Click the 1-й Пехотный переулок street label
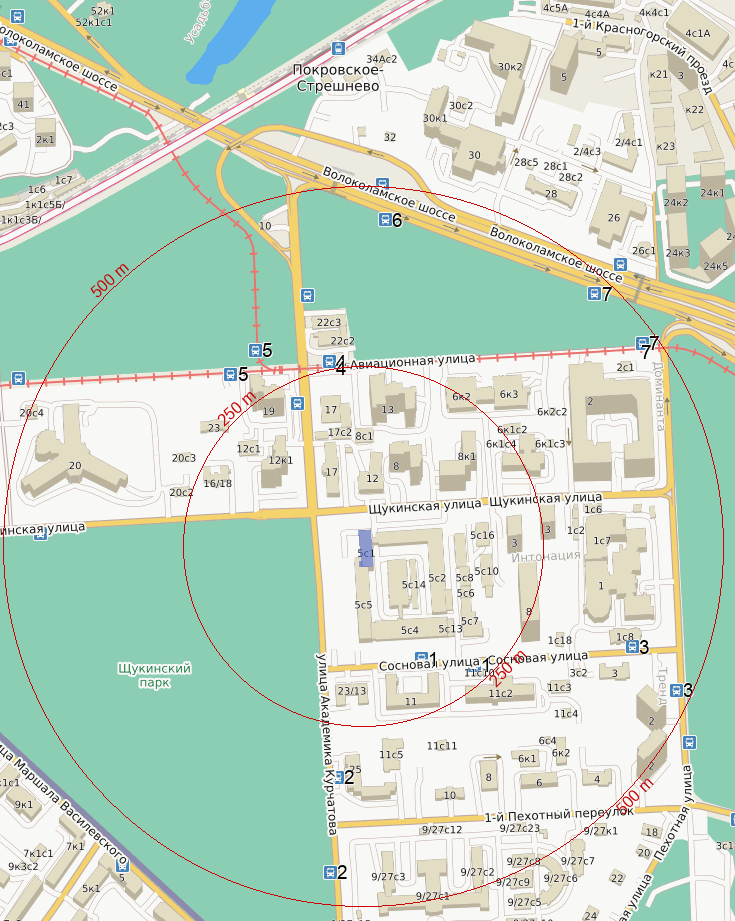Image resolution: width=735 pixels, height=921 pixels. click(x=558, y=812)
